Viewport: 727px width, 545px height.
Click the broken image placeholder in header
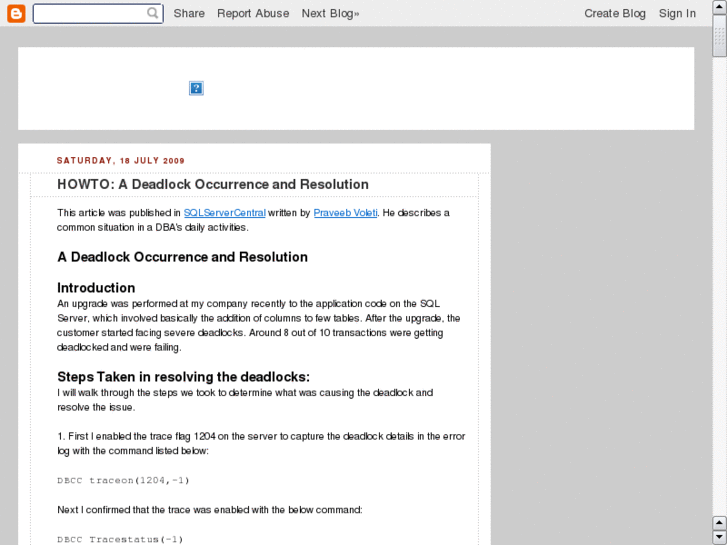[196, 88]
